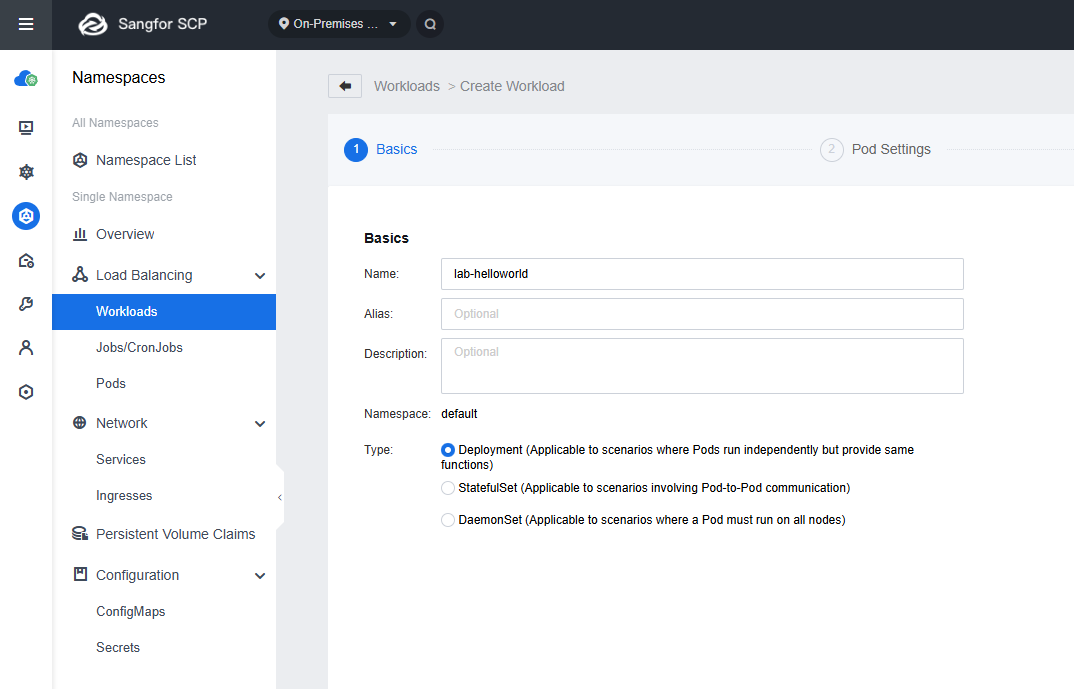
Task: Click the Name field containing lab-helloworld
Action: (x=702, y=274)
